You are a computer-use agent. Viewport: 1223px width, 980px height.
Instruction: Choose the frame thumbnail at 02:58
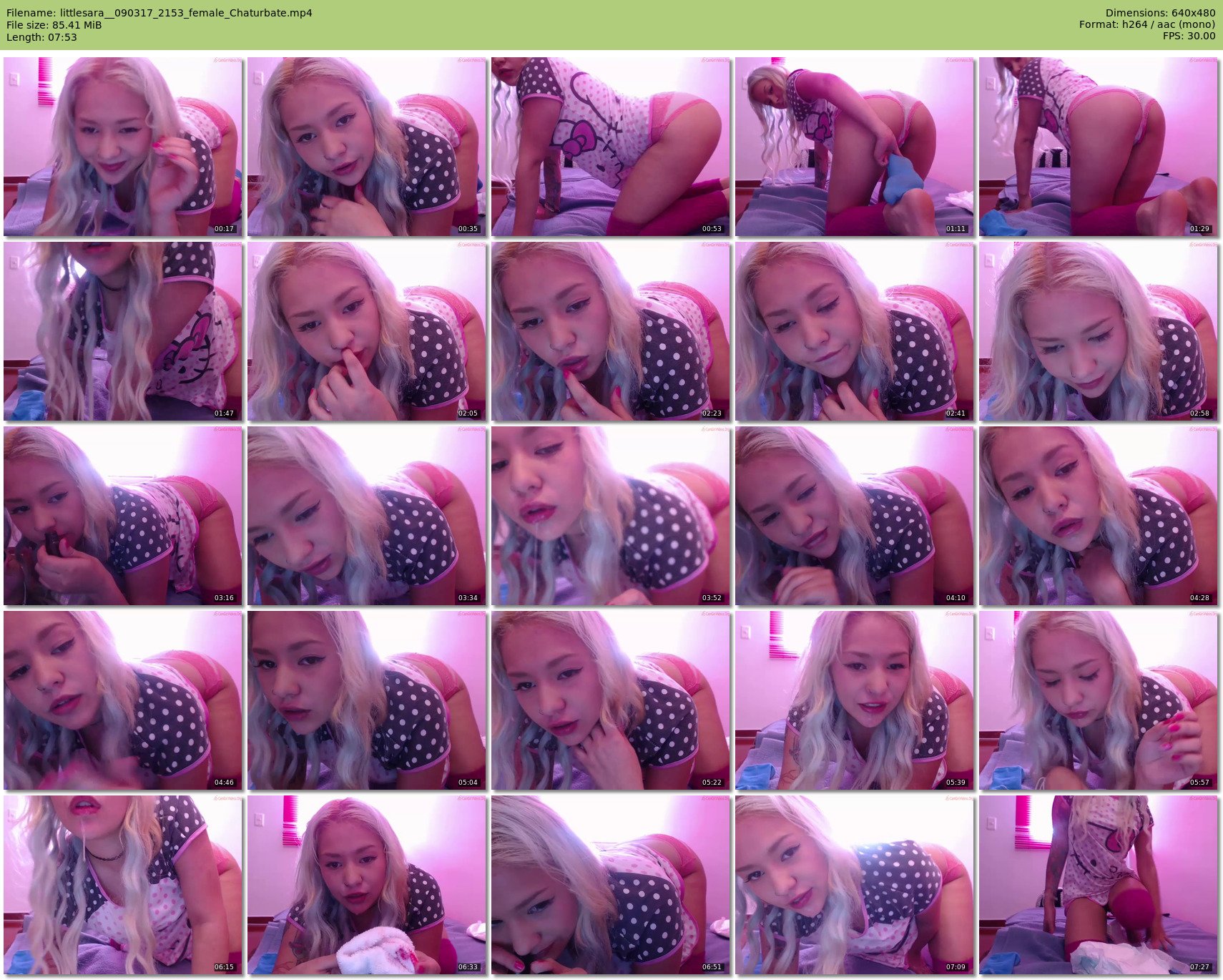1099,331
